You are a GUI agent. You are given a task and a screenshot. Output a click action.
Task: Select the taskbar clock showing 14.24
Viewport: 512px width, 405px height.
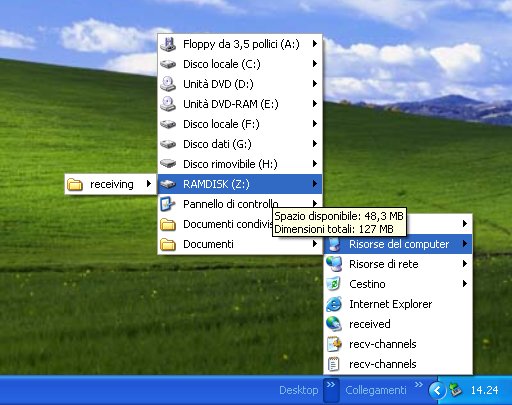click(x=484, y=390)
